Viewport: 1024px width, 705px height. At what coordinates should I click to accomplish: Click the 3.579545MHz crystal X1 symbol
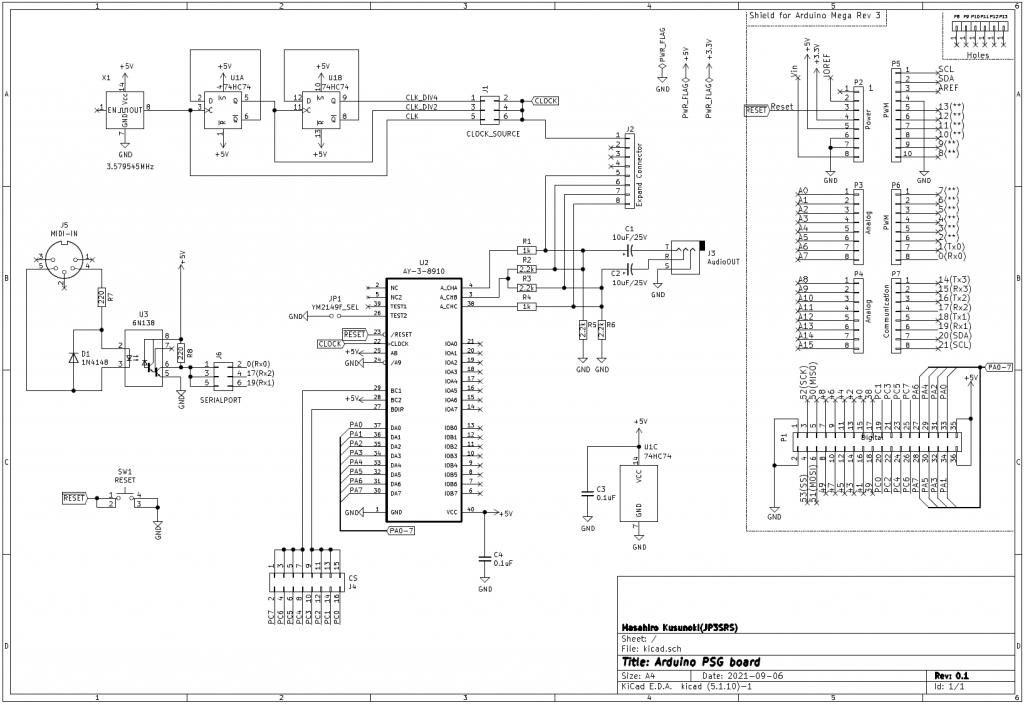coord(124,112)
